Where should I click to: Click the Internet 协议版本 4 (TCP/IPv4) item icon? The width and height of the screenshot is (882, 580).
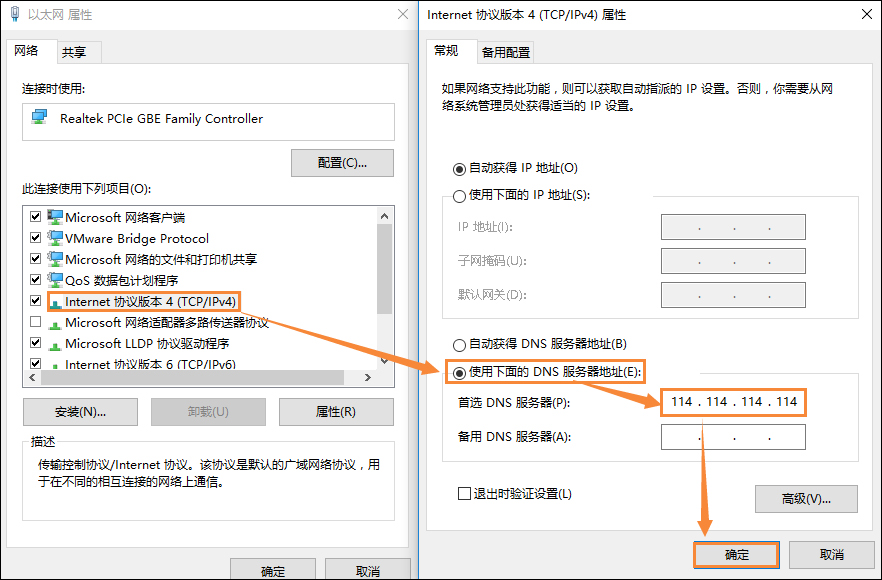54,300
